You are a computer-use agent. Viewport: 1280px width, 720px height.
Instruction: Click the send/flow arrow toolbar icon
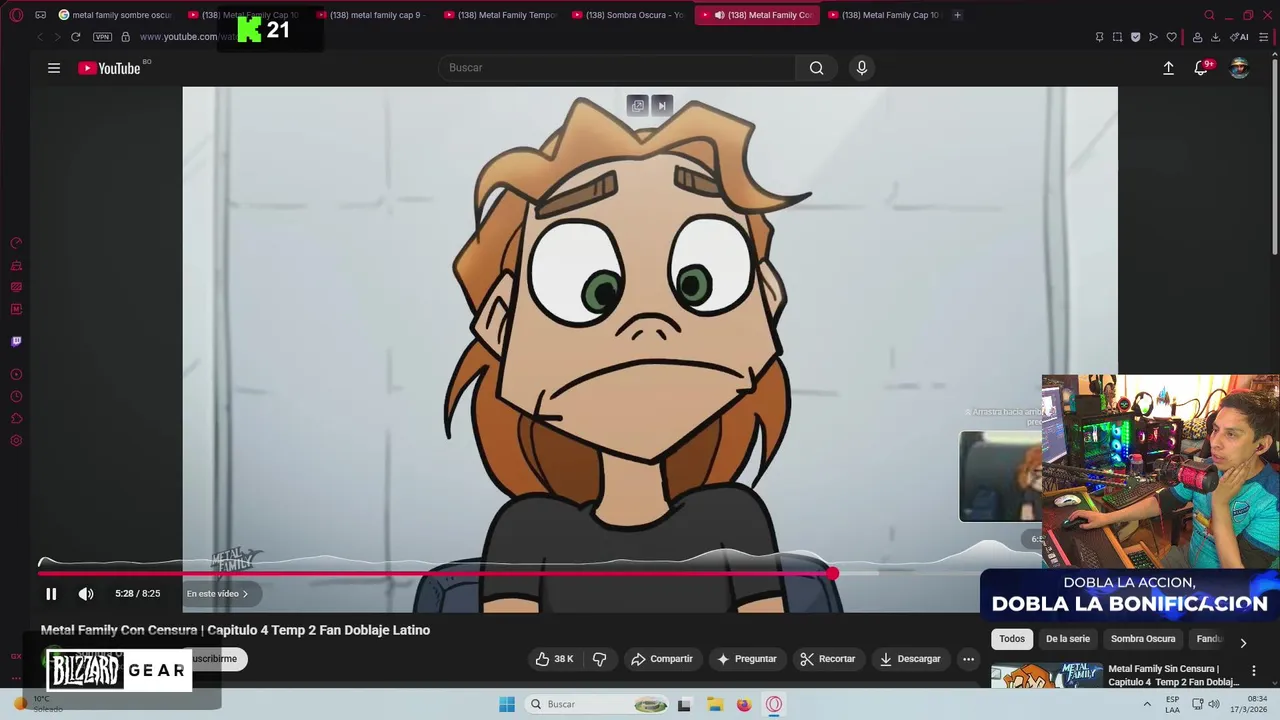click(x=1153, y=37)
